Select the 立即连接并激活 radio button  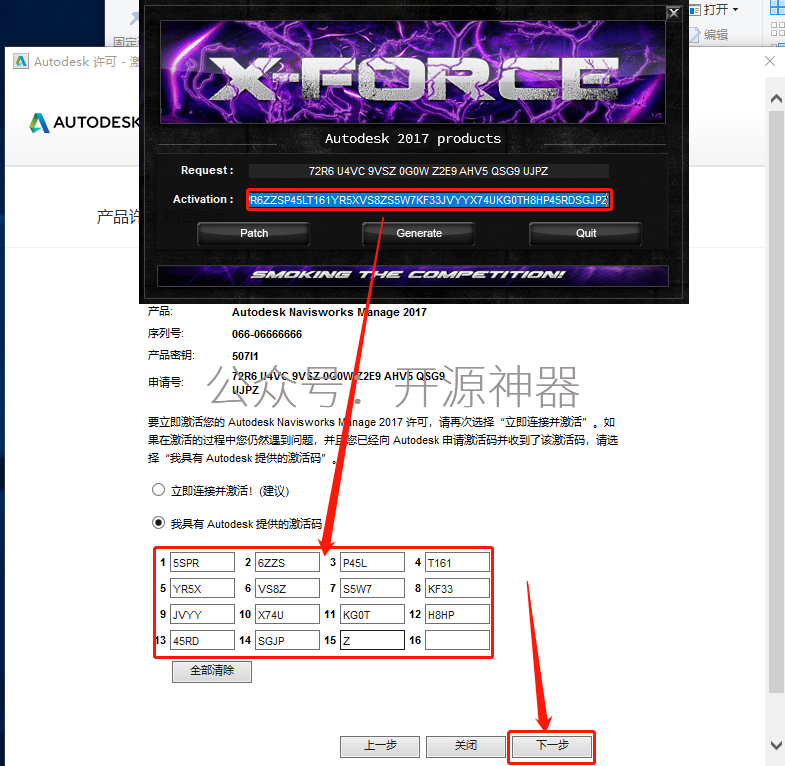point(158,490)
